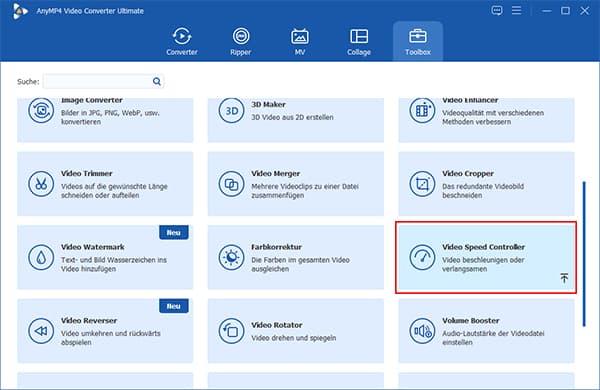Click the Volume Booster speaker icon
The width and height of the screenshot is (600, 390).
(422, 331)
